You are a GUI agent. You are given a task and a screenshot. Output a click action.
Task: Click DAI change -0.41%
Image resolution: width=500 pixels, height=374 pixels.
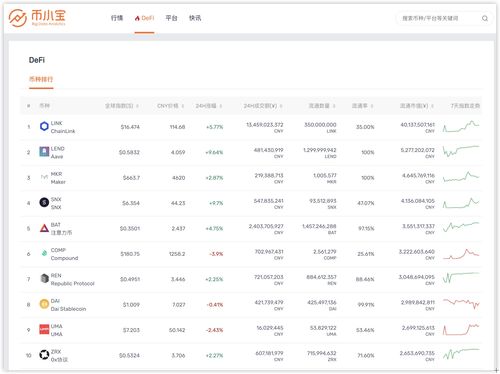coord(215,305)
